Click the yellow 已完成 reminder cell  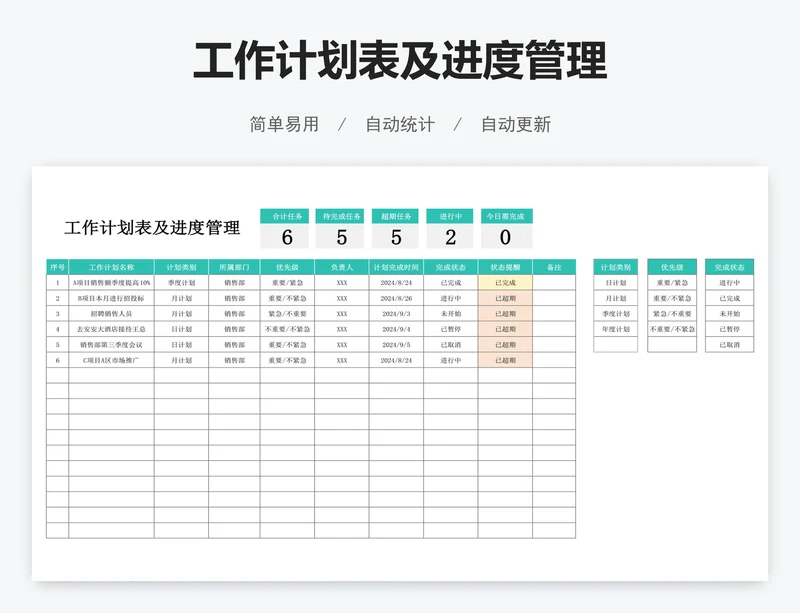click(505, 283)
